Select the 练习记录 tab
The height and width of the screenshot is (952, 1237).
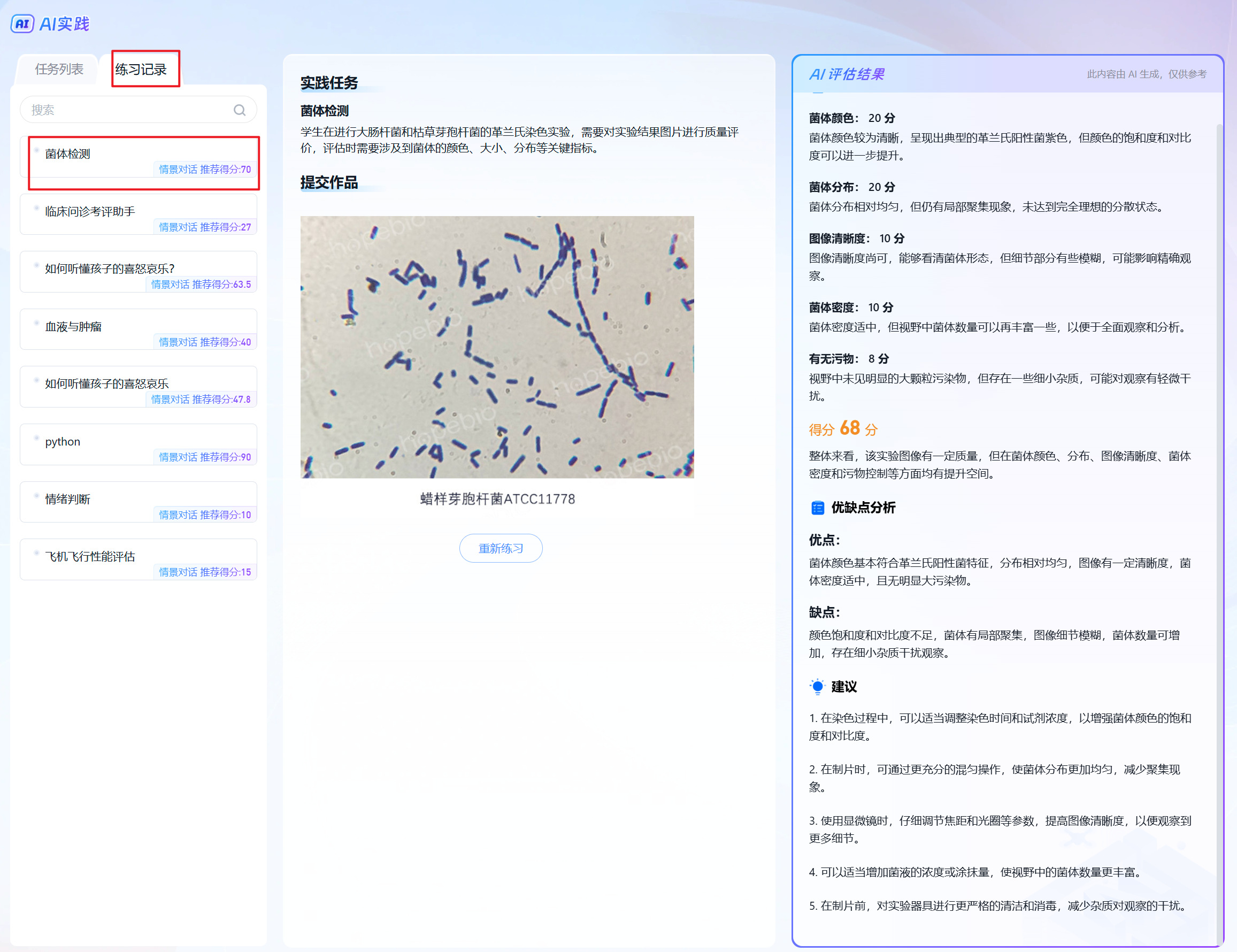pyautogui.click(x=141, y=69)
